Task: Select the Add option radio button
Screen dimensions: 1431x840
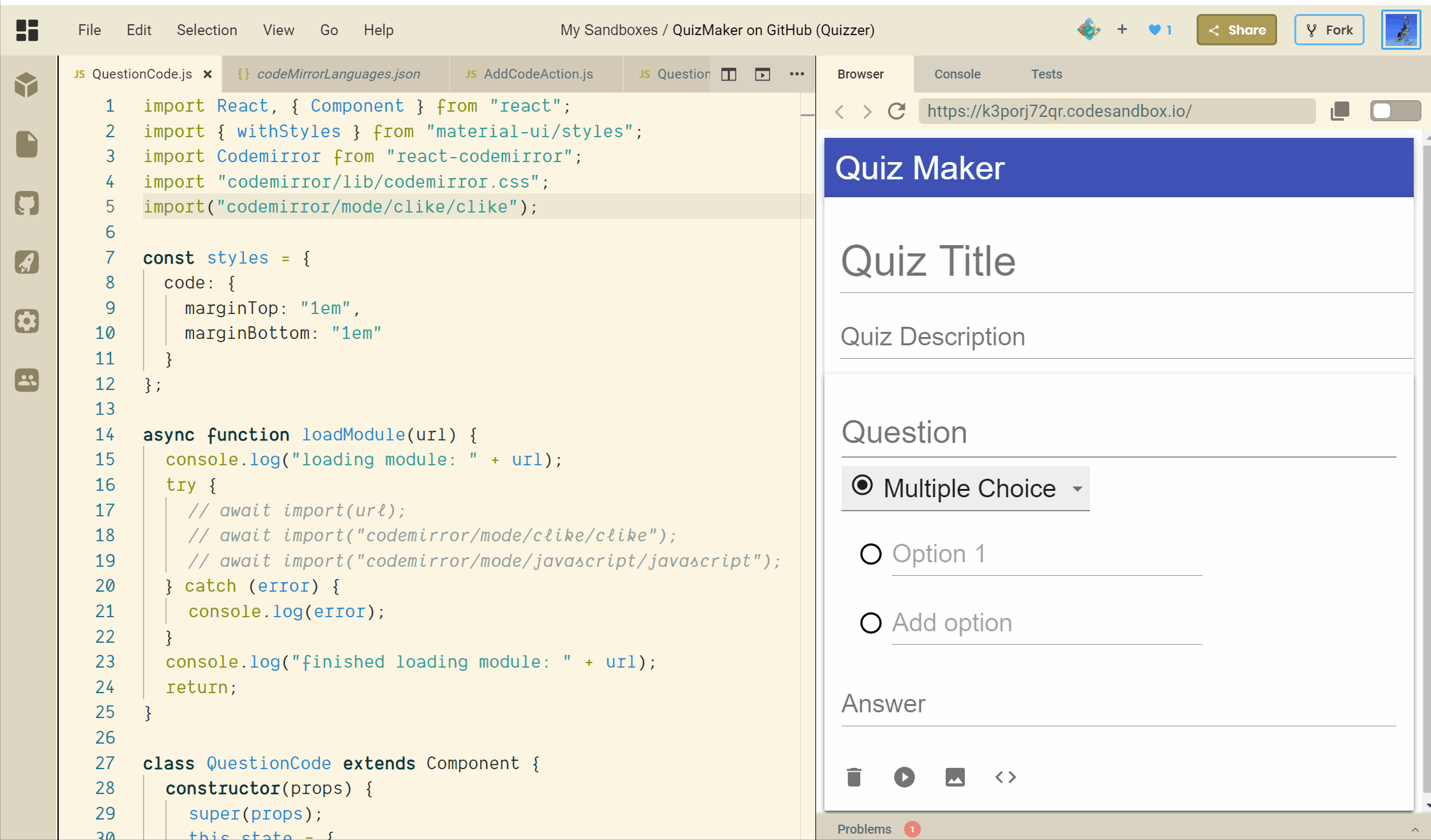Action: 871,623
